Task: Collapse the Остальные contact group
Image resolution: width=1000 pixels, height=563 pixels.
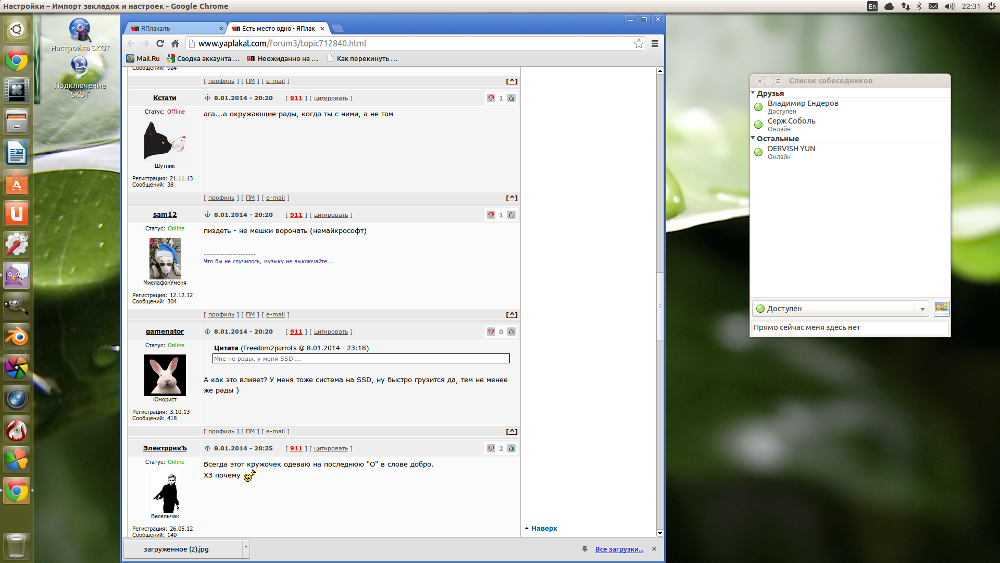Action: coord(753,138)
